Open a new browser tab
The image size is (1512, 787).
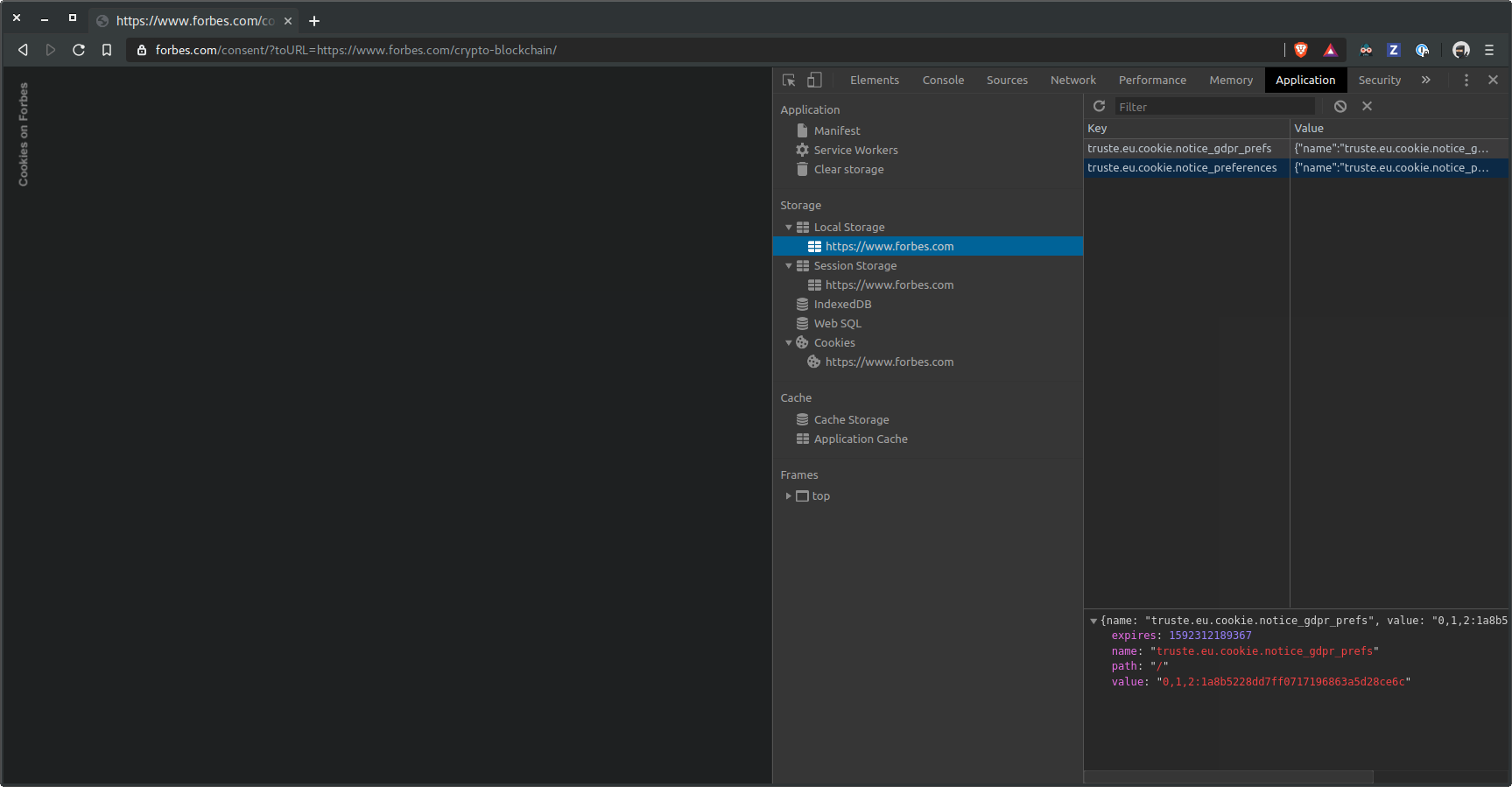click(x=314, y=20)
